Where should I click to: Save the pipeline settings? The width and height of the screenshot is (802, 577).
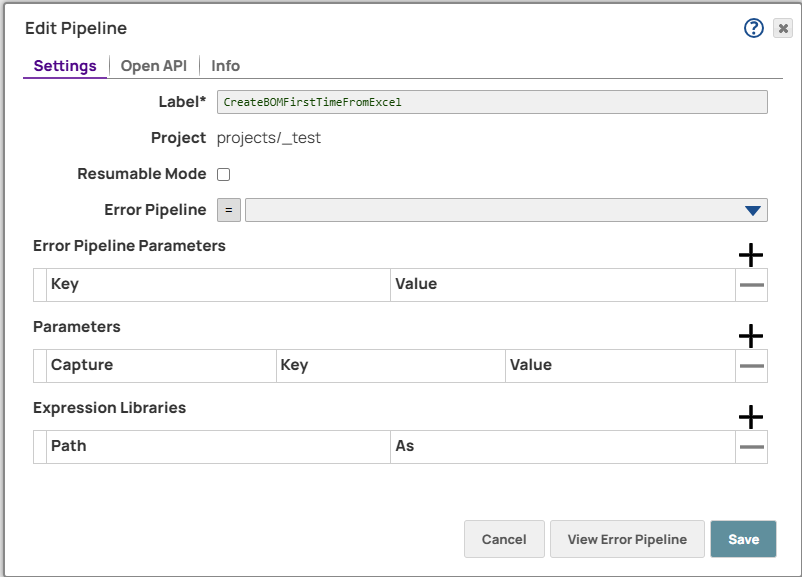tap(743, 539)
